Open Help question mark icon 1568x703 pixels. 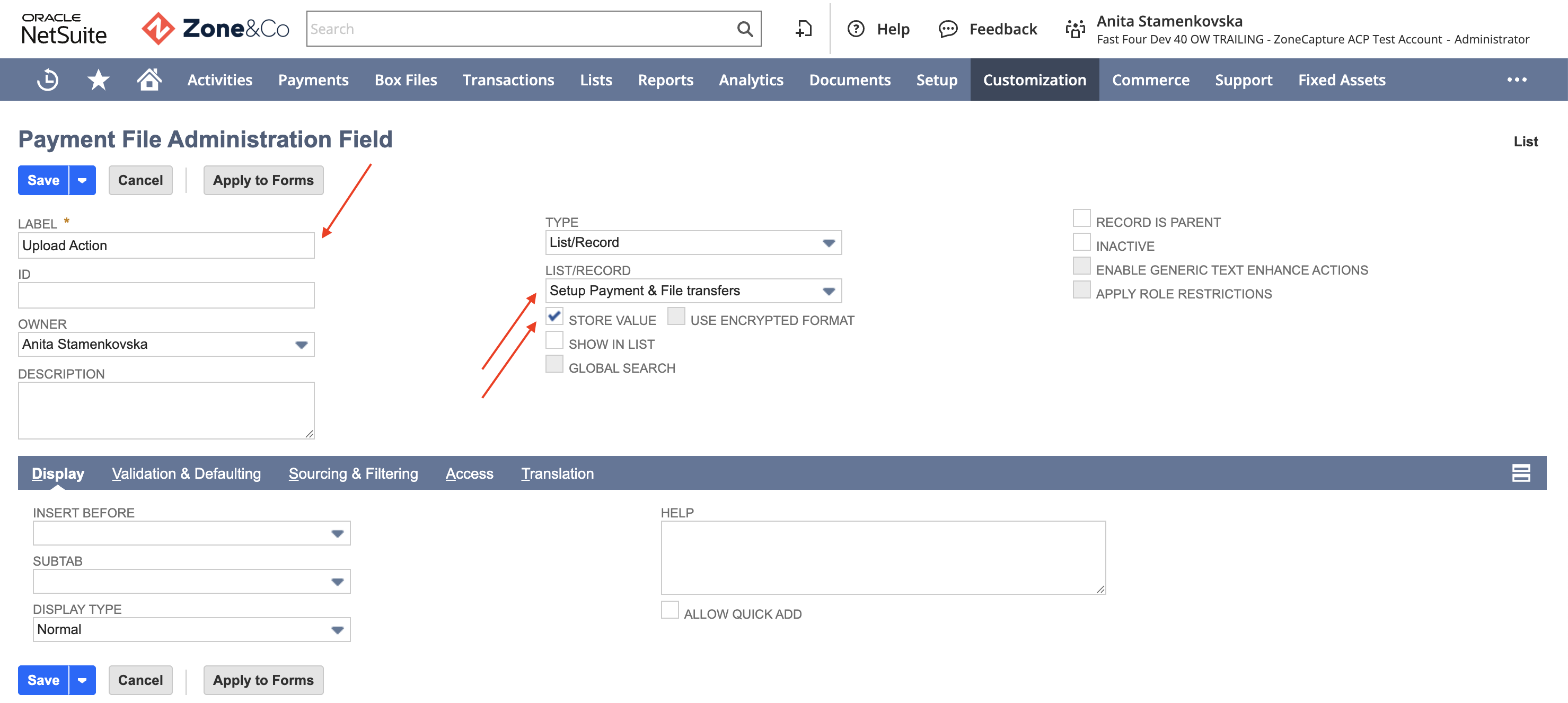click(856, 29)
